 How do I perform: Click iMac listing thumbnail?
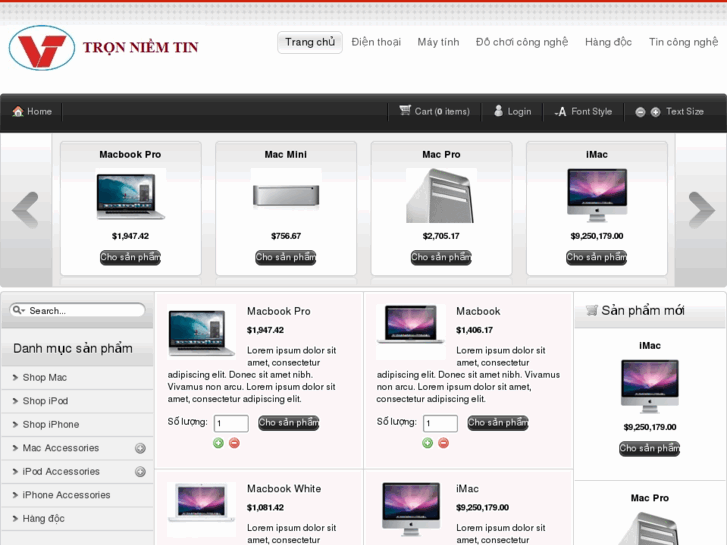[411, 509]
